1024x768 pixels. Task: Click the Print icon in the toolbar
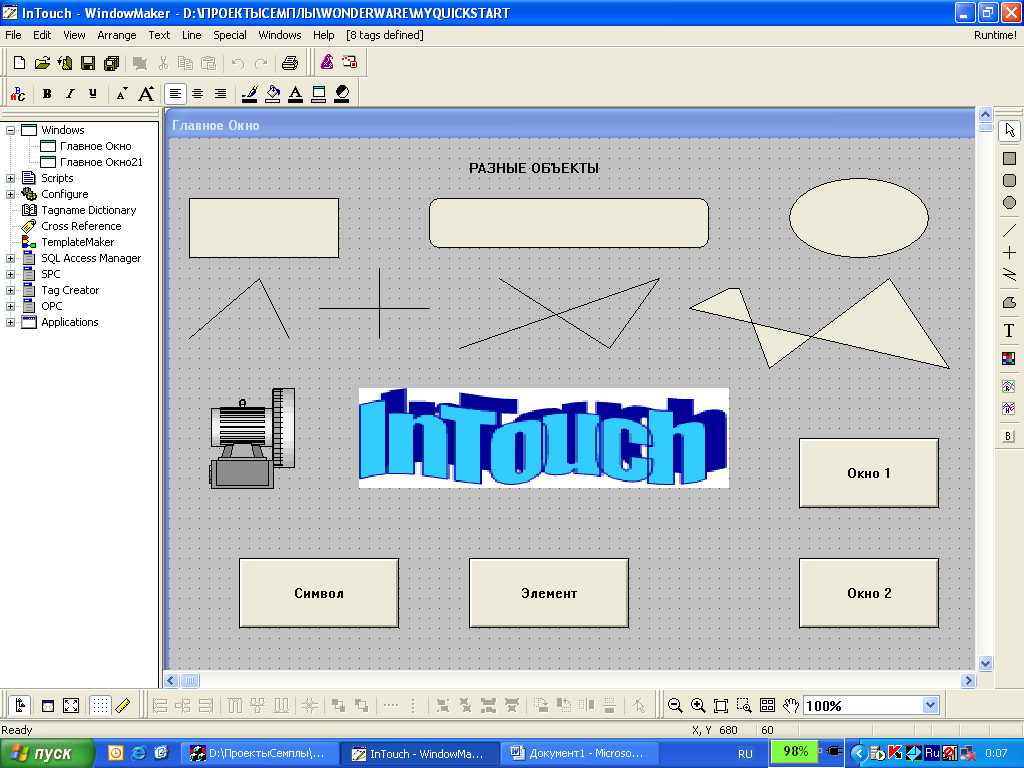click(290, 63)
